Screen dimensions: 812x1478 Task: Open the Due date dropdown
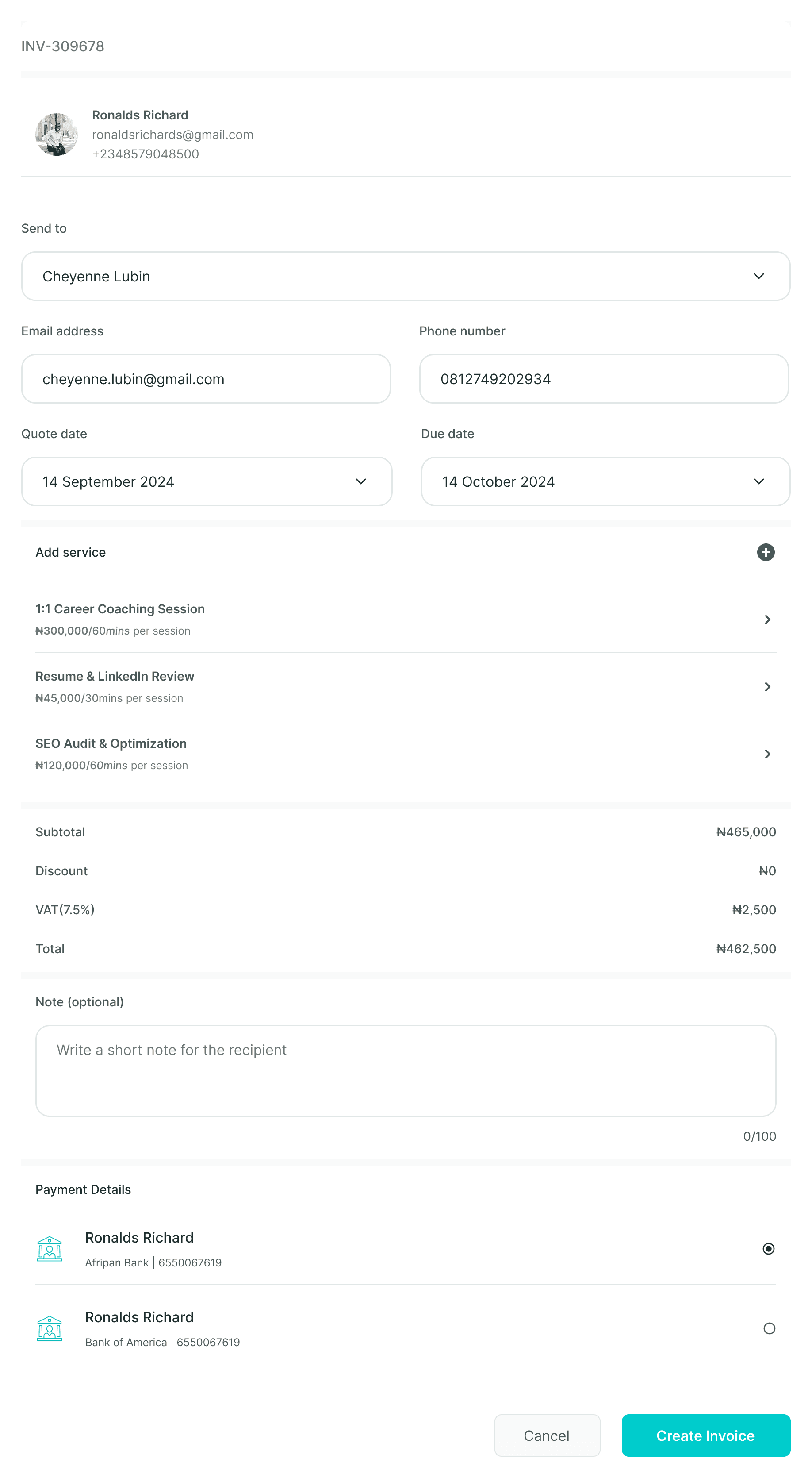(x=605, y=481)
